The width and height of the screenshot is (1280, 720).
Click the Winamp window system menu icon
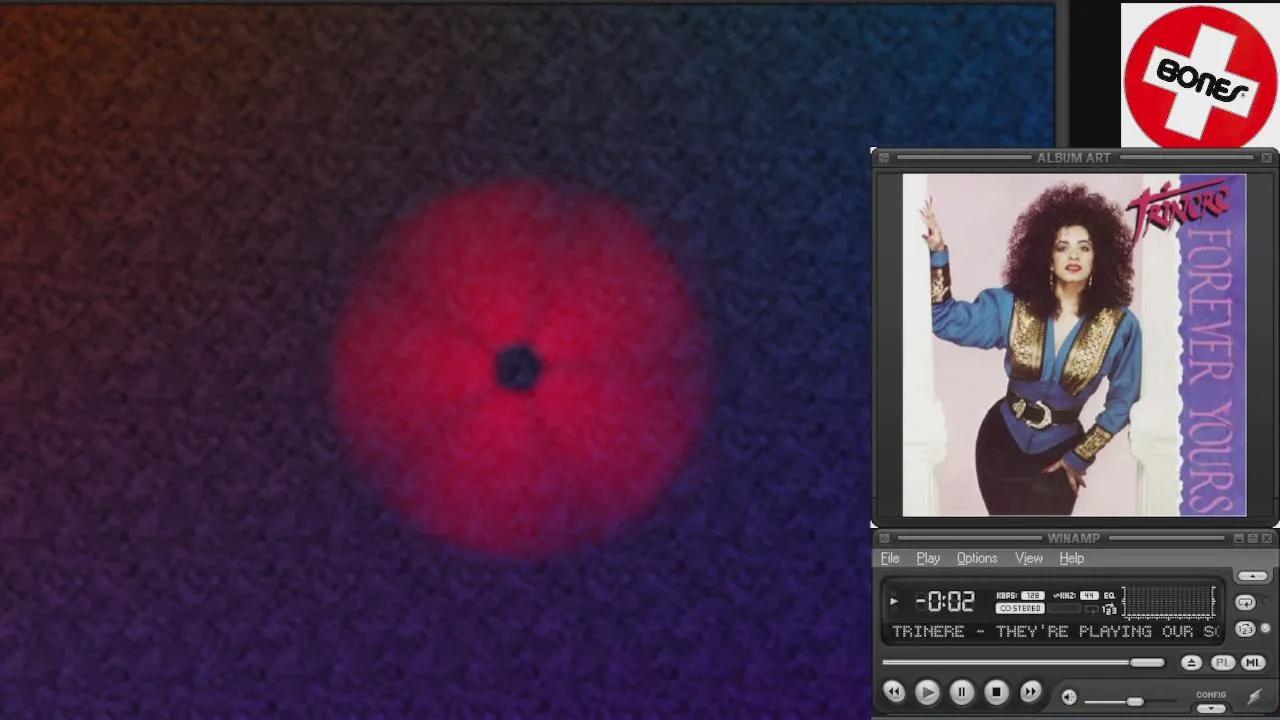pyautogui.click(x=884, y=539)
